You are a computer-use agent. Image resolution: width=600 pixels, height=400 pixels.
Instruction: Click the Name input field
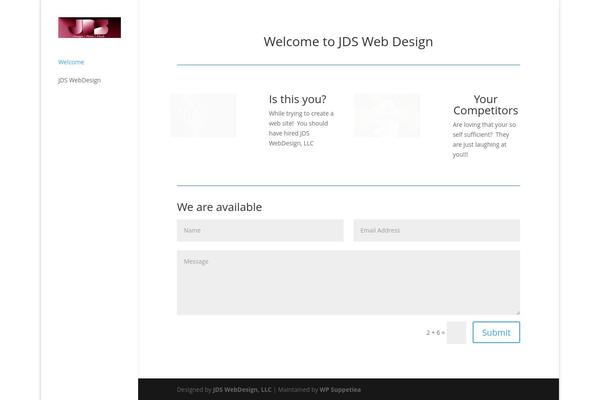pyautogui.click(x=260, y=230)
